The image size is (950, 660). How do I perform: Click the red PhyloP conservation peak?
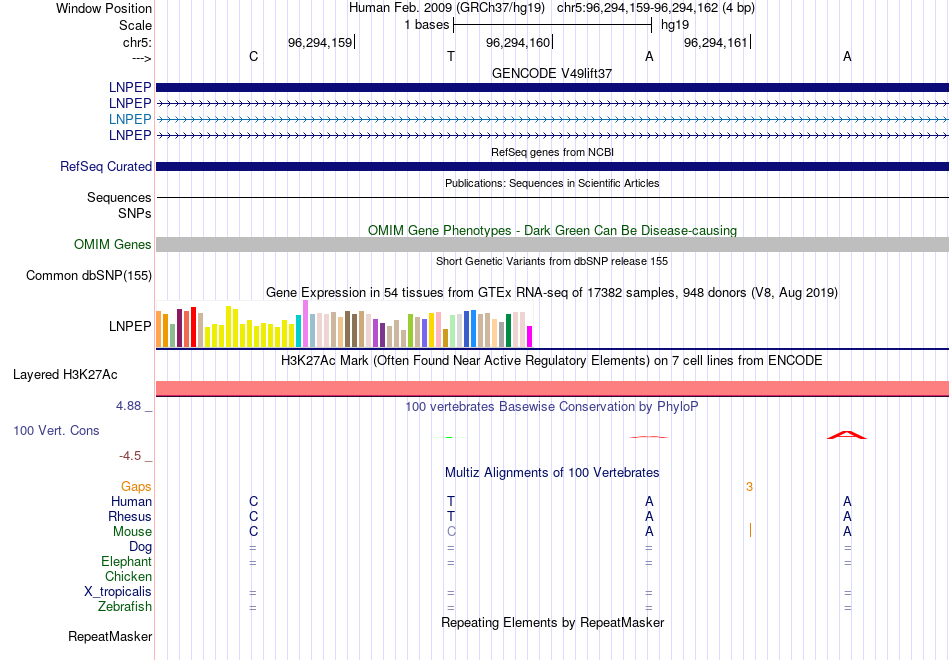pyautogui.click(x=847, y=435)
